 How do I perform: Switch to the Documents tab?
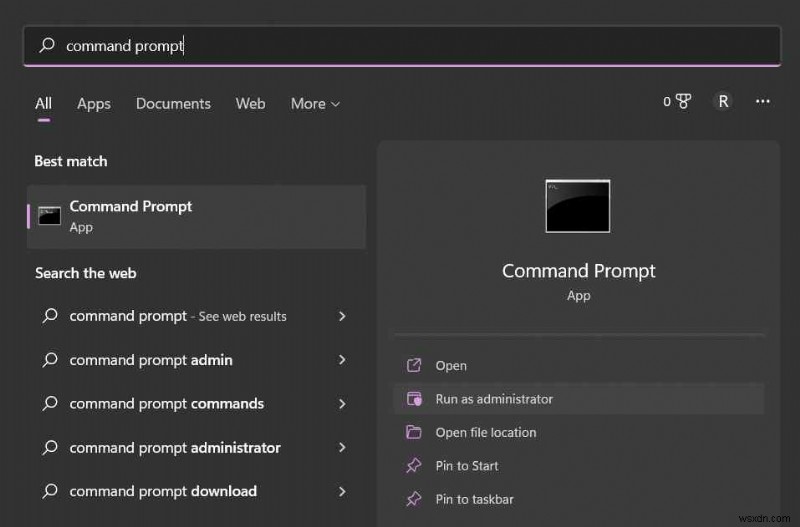point(173,104)
